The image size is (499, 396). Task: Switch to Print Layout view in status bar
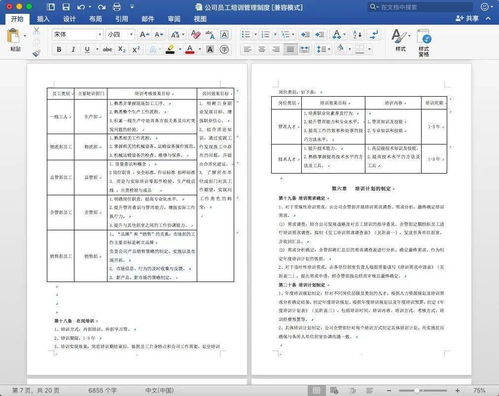[316, 390]
